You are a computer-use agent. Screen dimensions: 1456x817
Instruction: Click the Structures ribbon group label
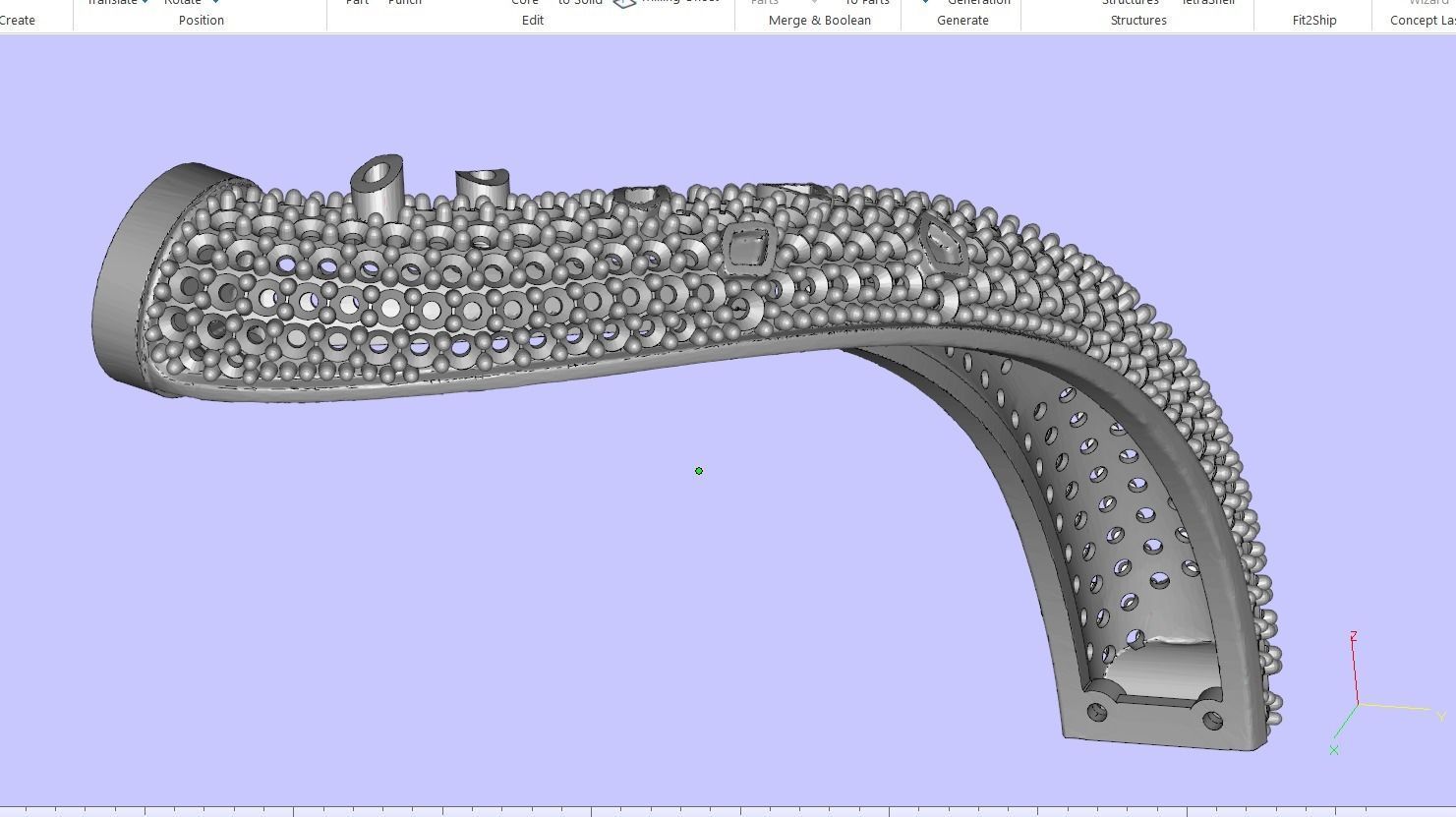1138,20
